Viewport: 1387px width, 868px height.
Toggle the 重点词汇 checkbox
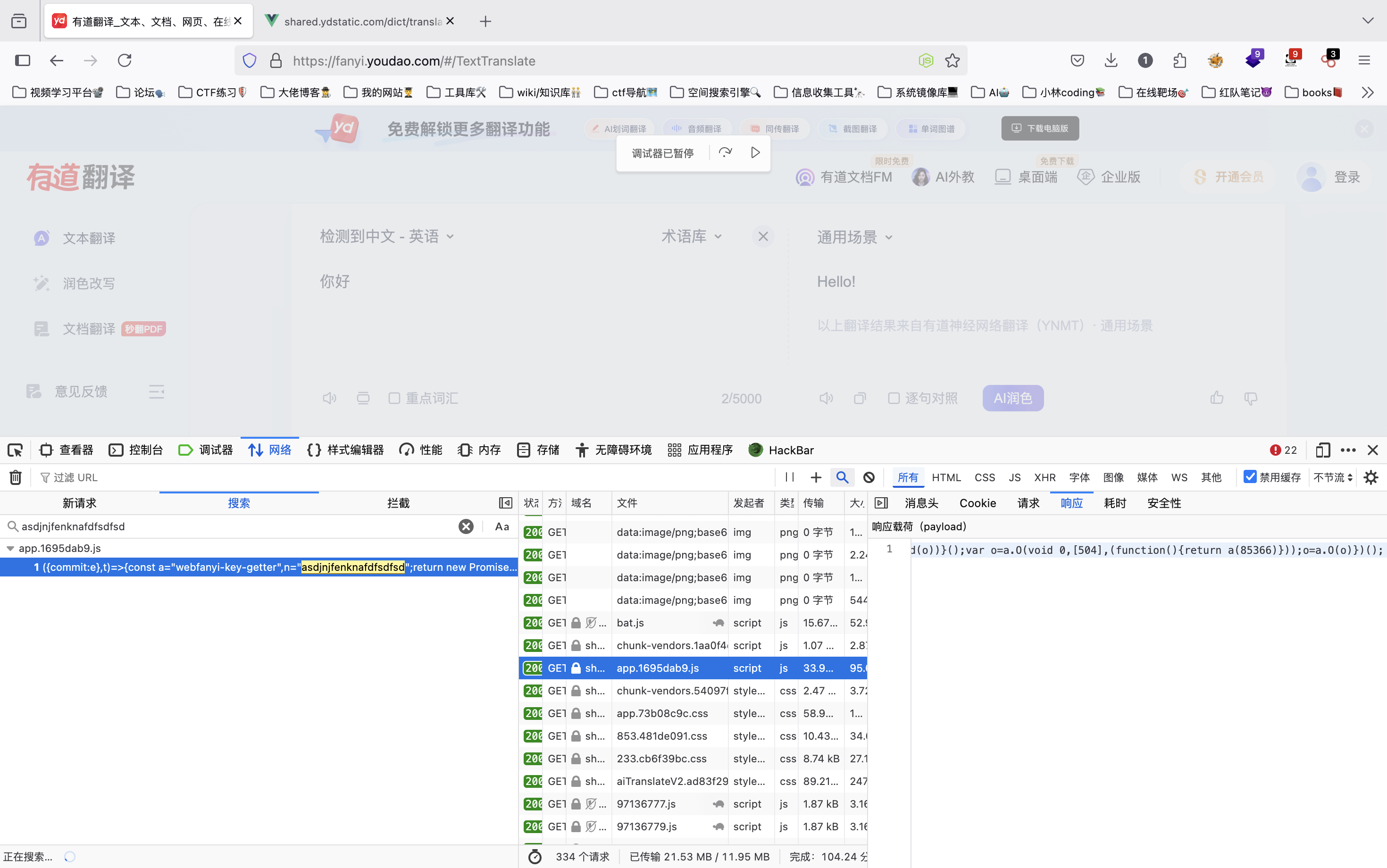click(x=394, y=399)
